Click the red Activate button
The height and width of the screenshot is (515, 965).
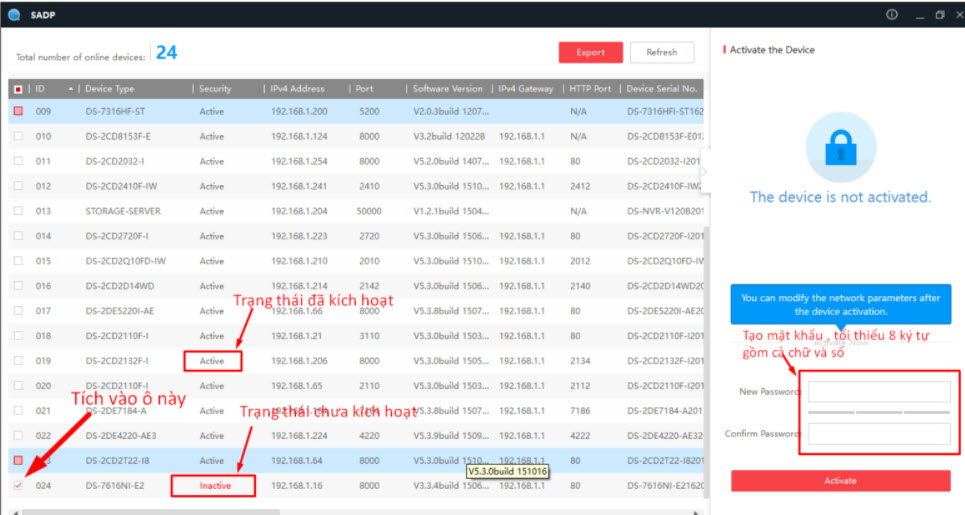click(x=840, y=481)
